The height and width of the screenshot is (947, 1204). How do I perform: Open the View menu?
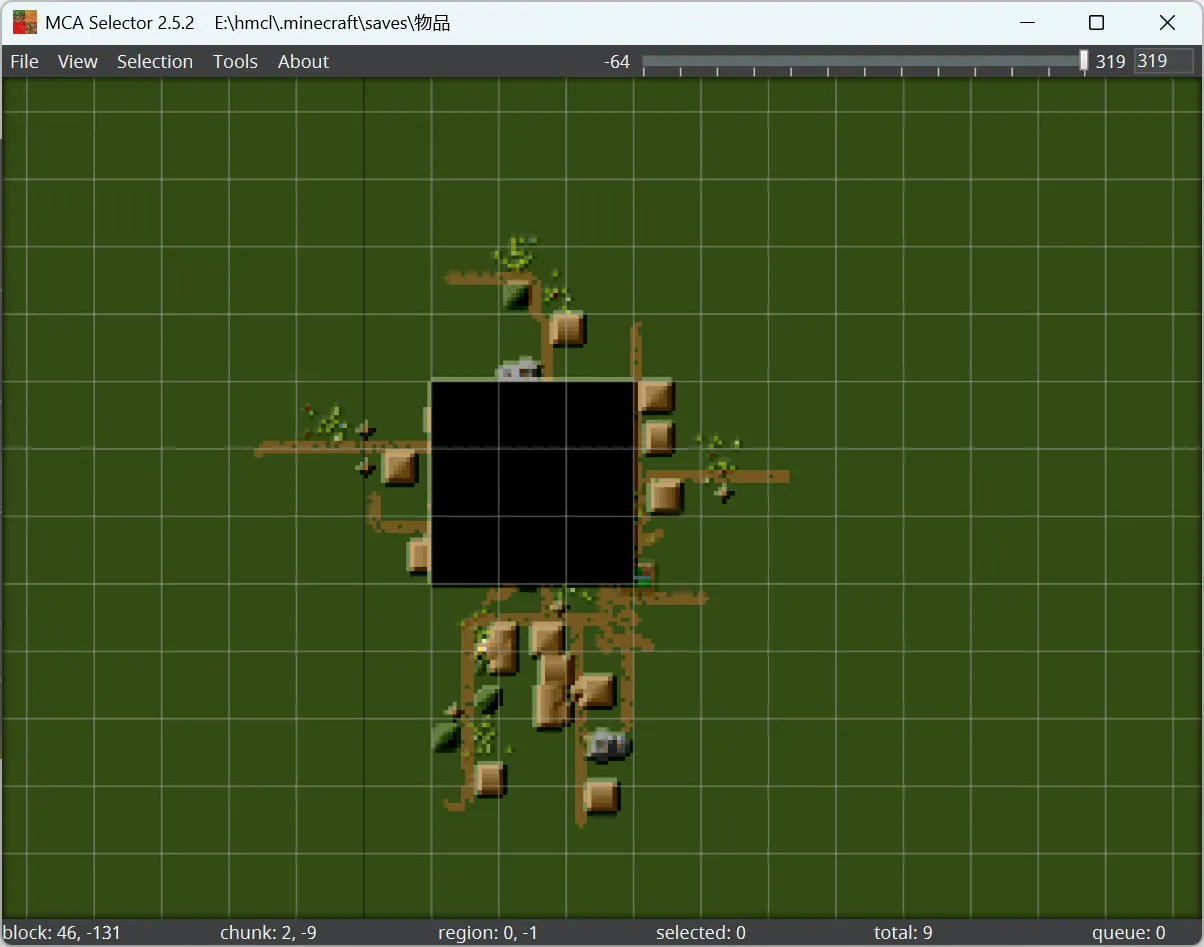pyautogui.click(x=77, y=61)
